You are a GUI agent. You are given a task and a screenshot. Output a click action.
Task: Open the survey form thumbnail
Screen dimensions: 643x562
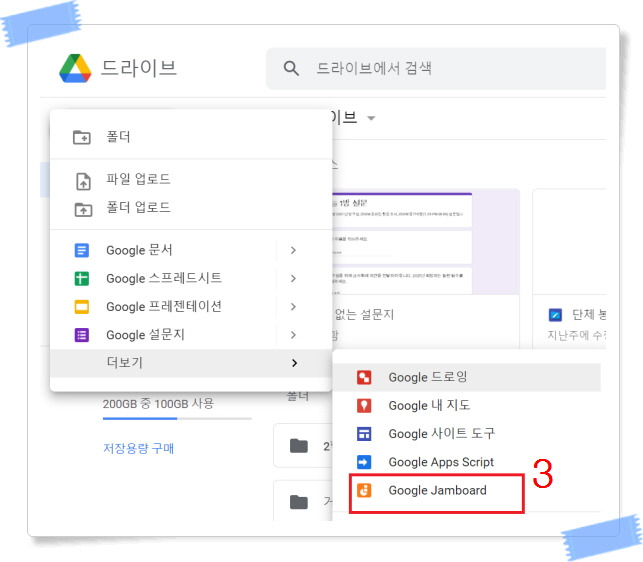click(424, 242)
